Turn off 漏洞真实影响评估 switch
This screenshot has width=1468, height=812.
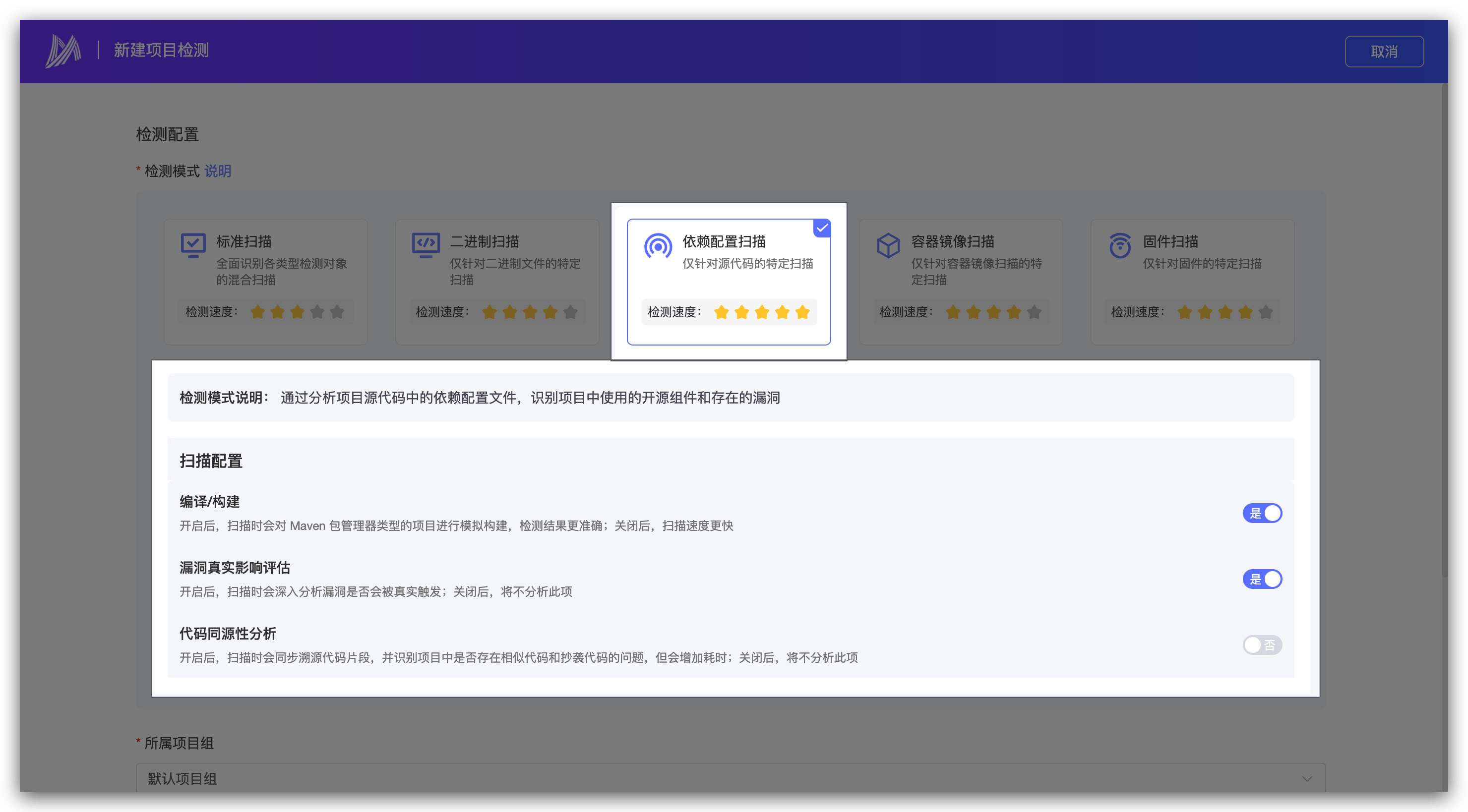click(x=1262, y=579)
